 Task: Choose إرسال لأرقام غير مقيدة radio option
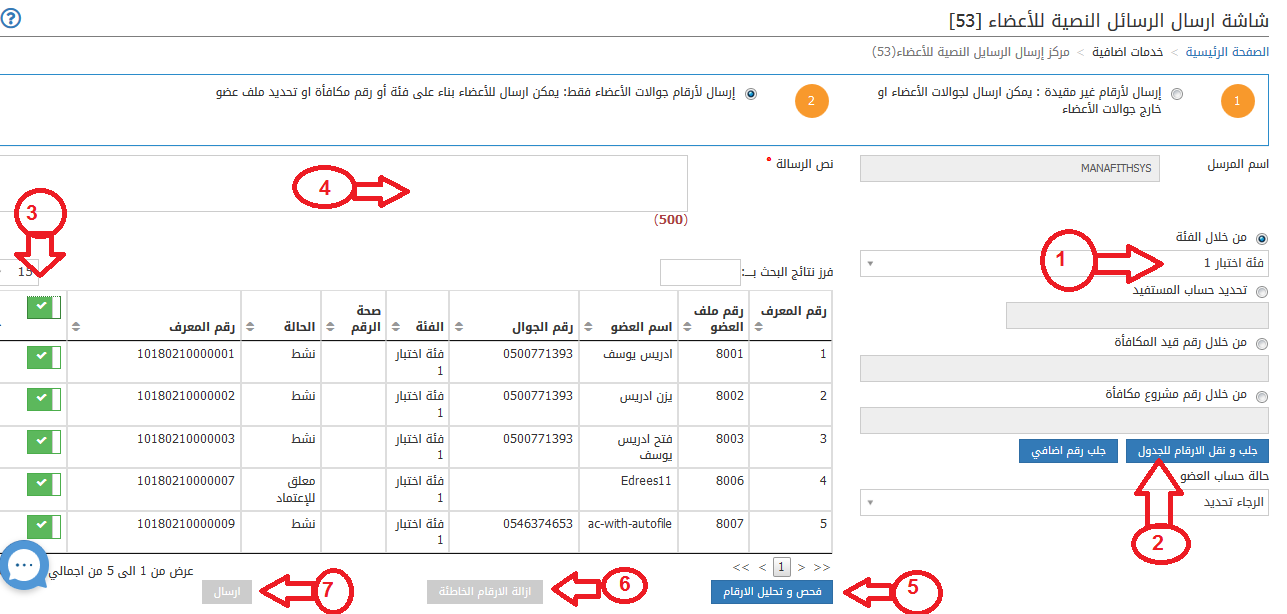coord(1176,94)
